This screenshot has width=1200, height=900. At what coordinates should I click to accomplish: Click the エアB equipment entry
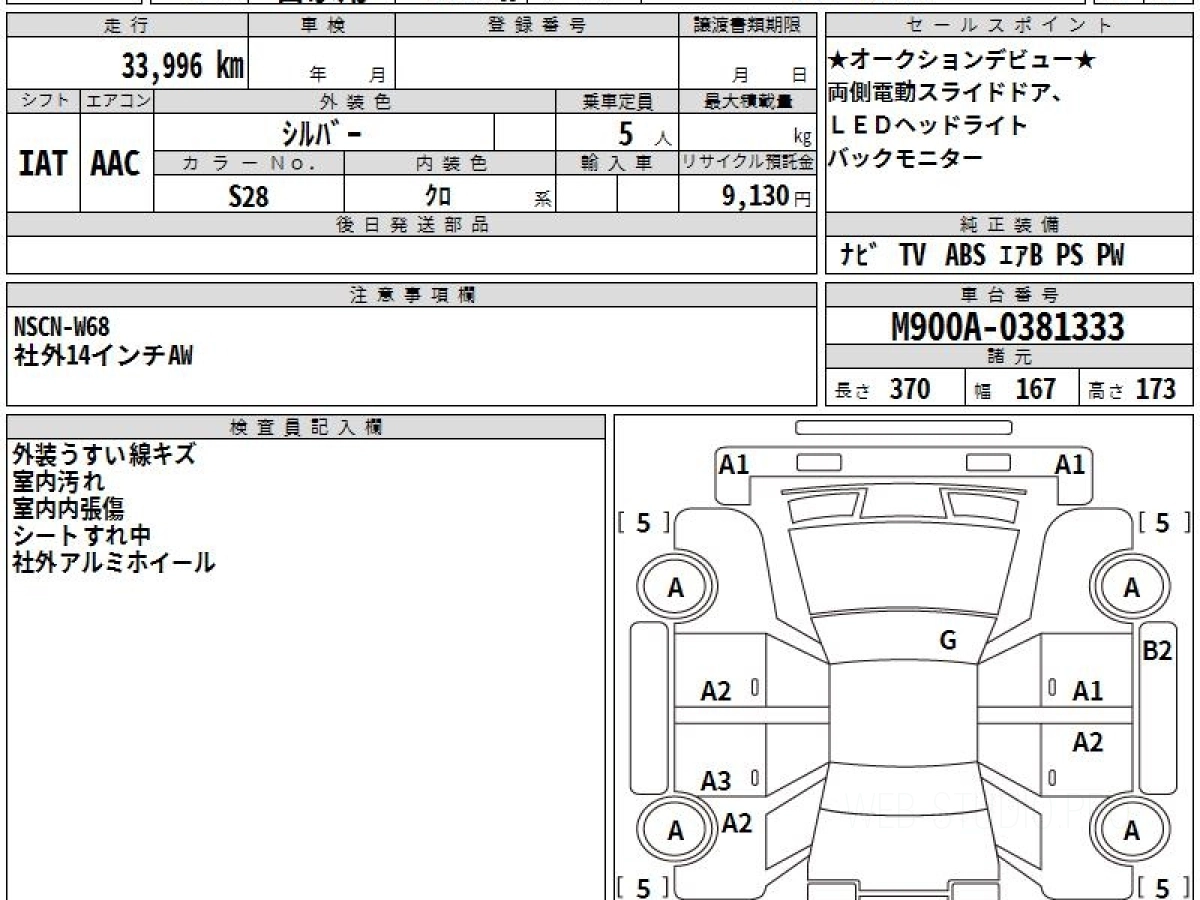[x=1020, y=255]
